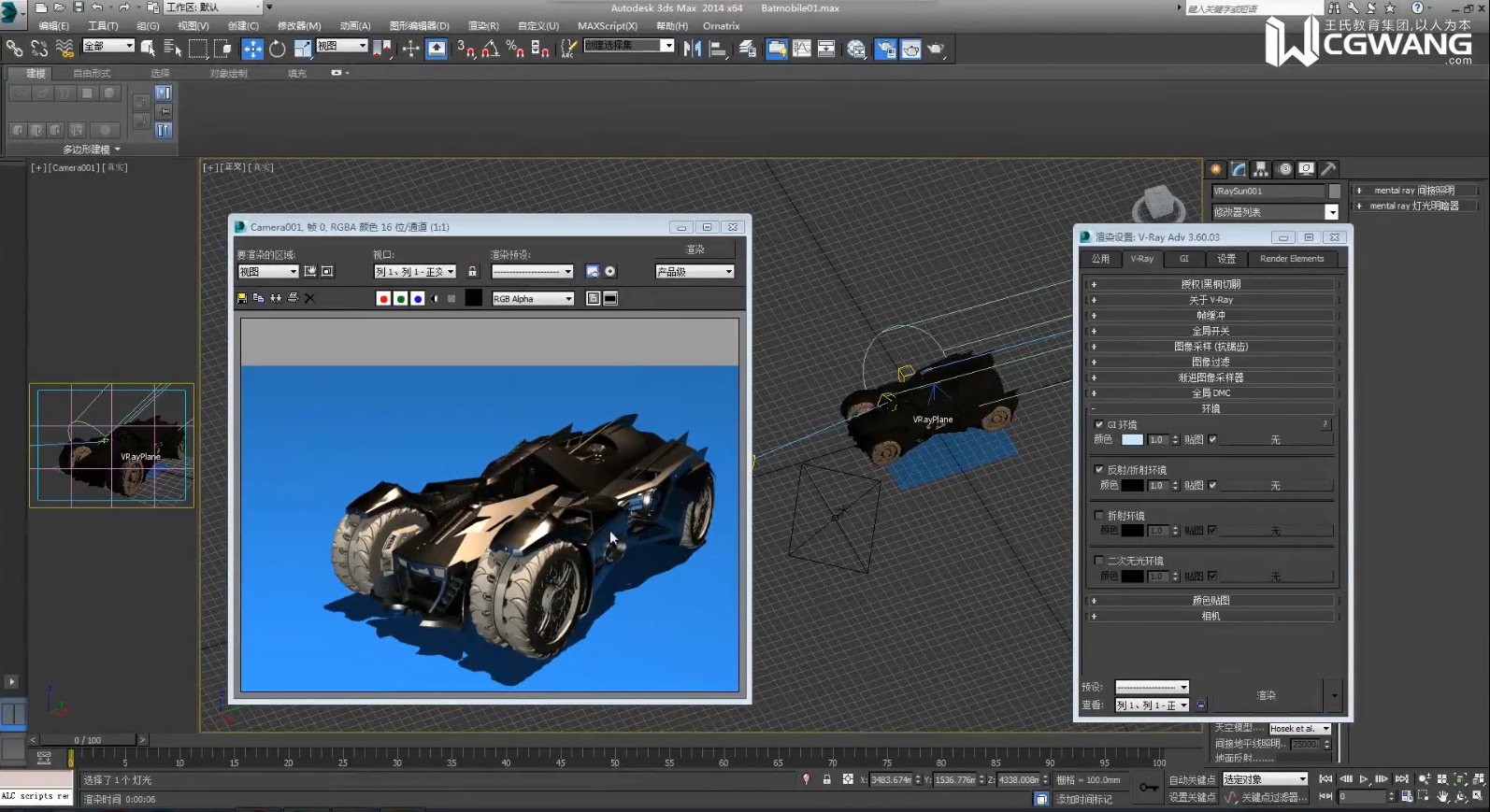Image resolution: width=1490 pixels, height=812 pixels.
Task: Enable the 二次无光环境 checkbox
Action: coord(1099,560)
